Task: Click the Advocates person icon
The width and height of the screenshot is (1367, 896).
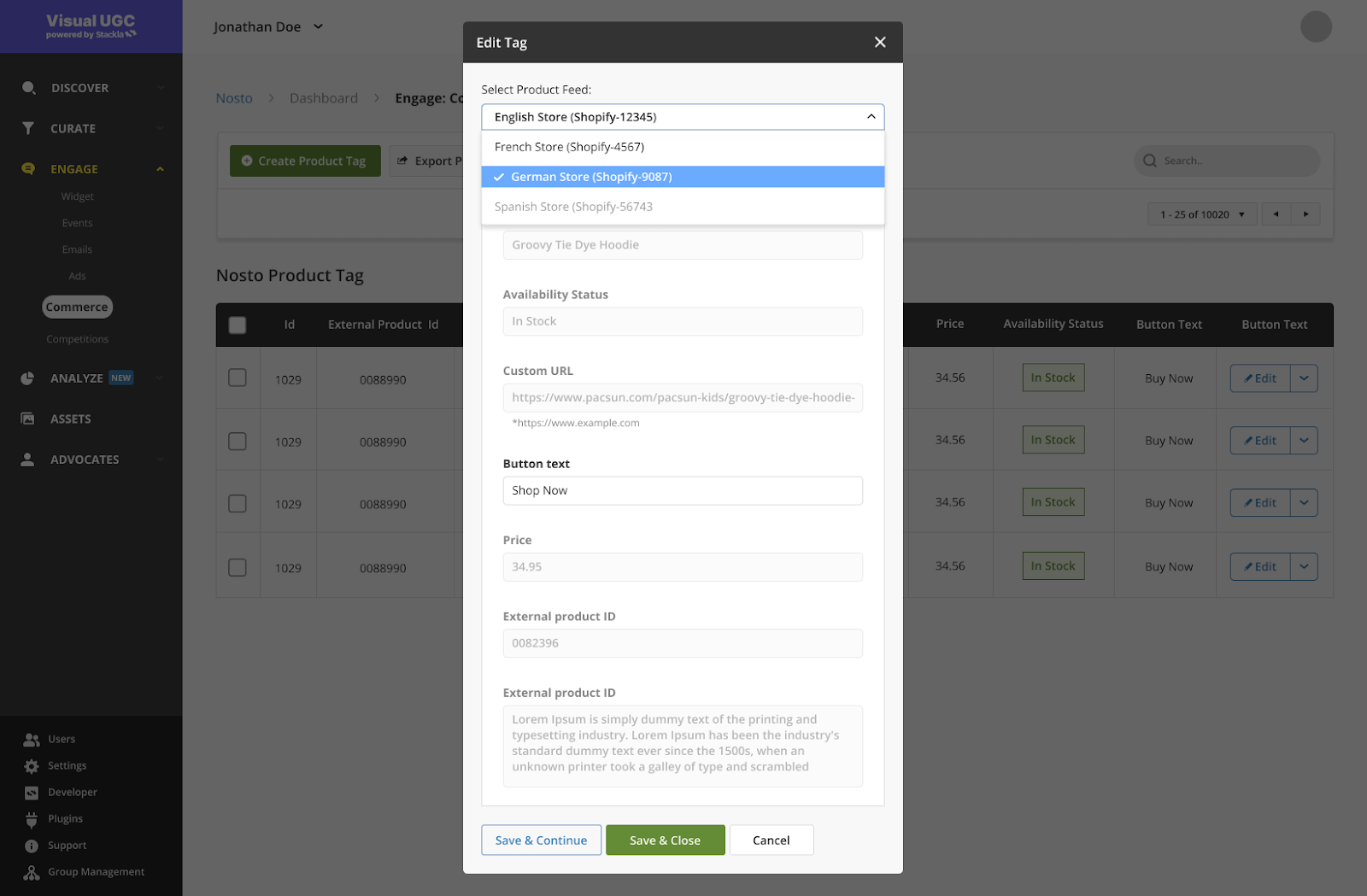Action: (x=27, y=460)
